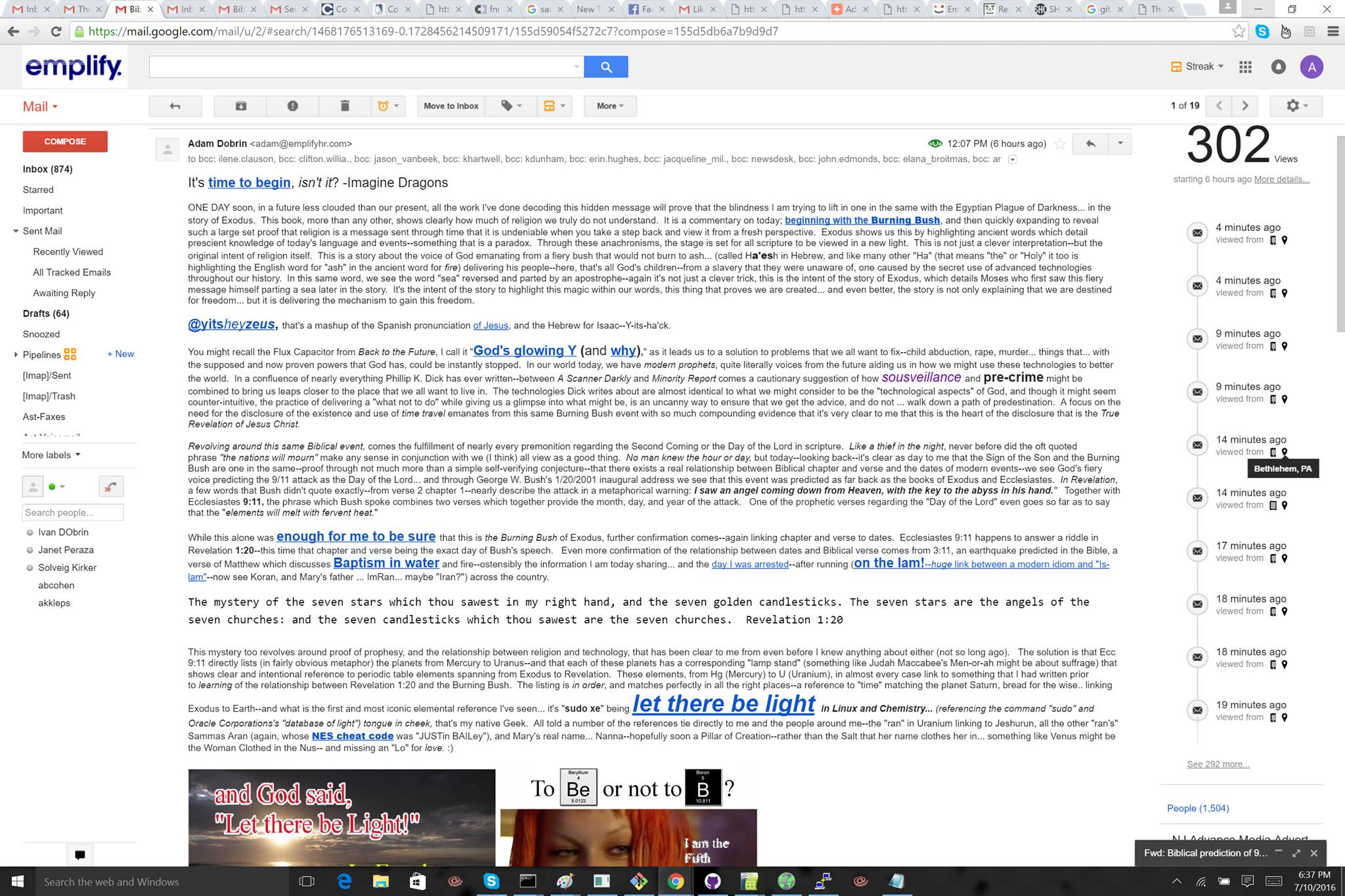Click the back arrow to return to results
Viewport: 1345px width, 896px height.
[175, 106]
